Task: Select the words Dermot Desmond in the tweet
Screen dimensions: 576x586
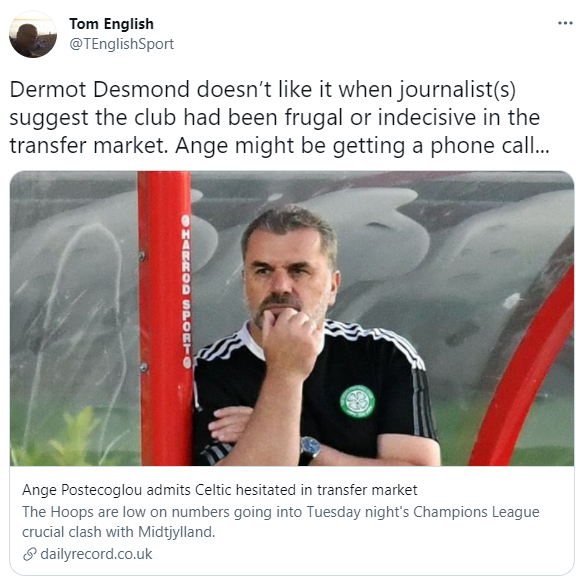Action: (x=99, y=90)
